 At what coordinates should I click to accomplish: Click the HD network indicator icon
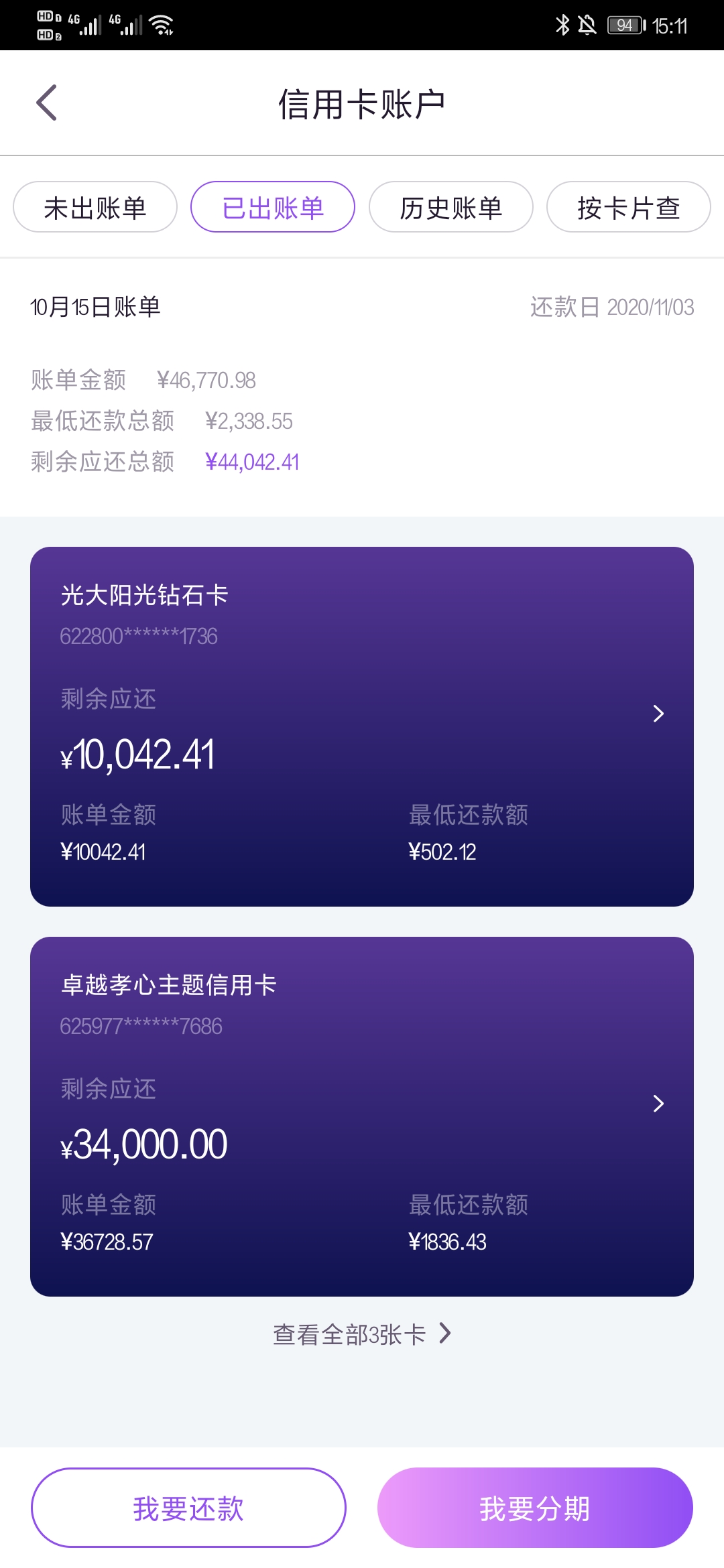click(49, 25)
